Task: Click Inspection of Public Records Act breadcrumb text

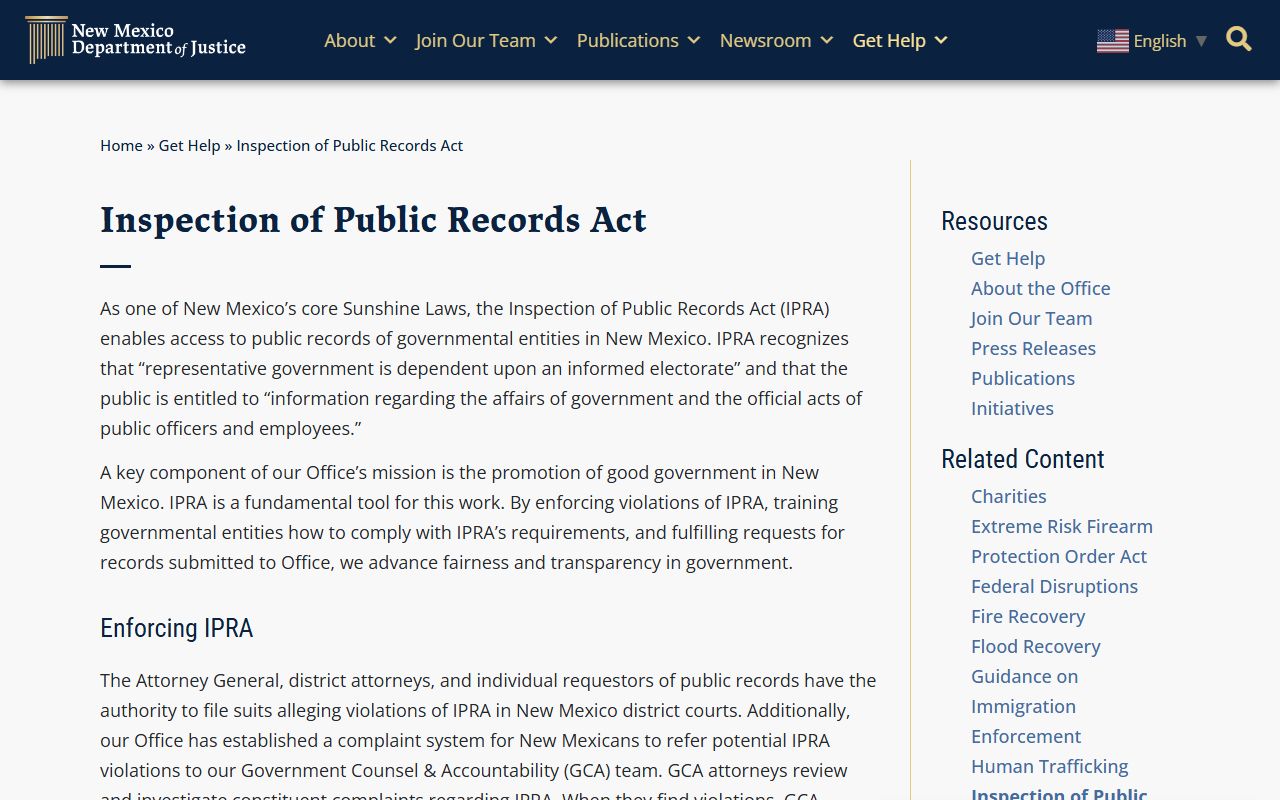Action: [x=349, y=145]
